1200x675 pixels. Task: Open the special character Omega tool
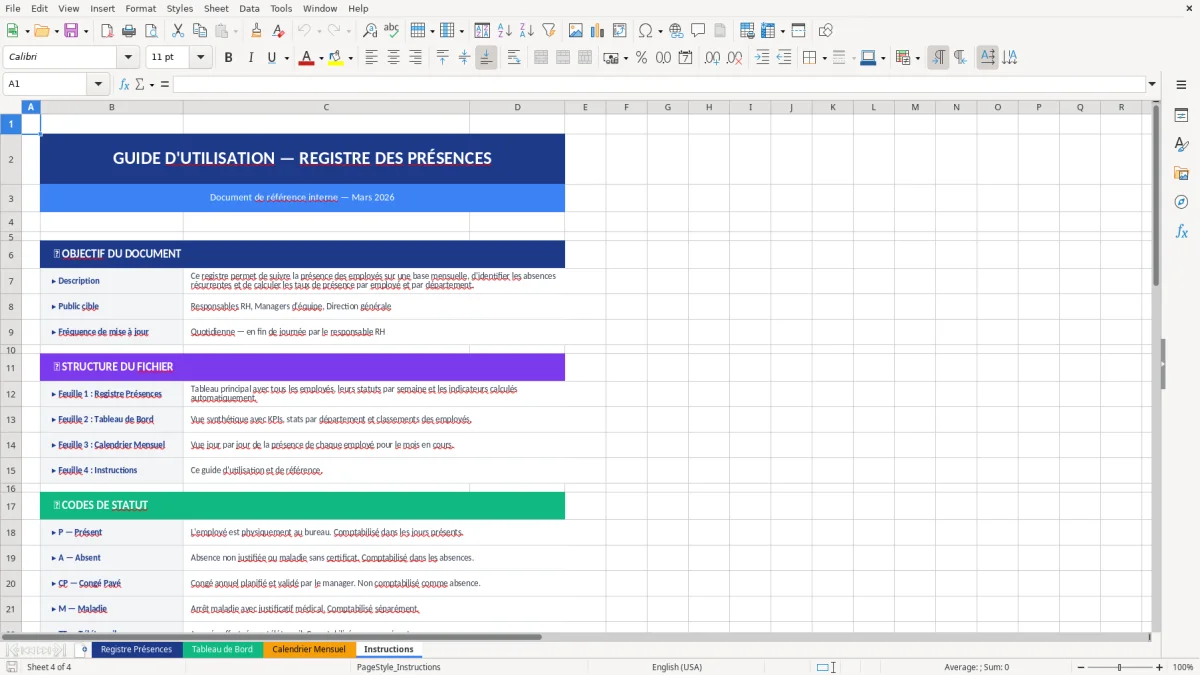(645, 31)
